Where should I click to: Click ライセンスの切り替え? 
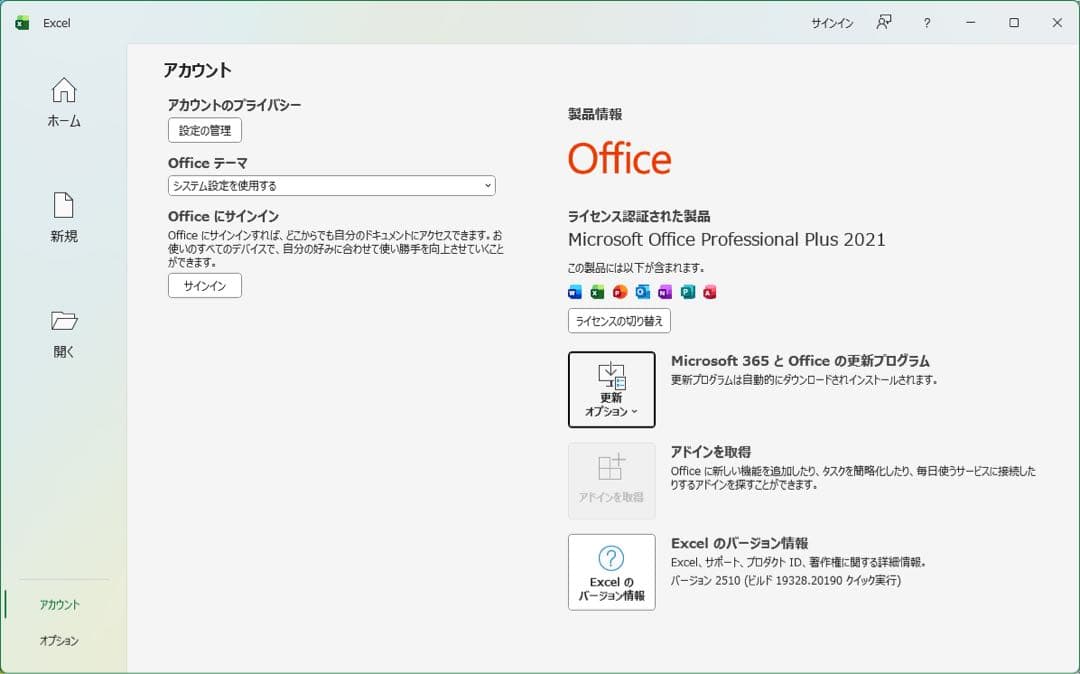point(619,321)
